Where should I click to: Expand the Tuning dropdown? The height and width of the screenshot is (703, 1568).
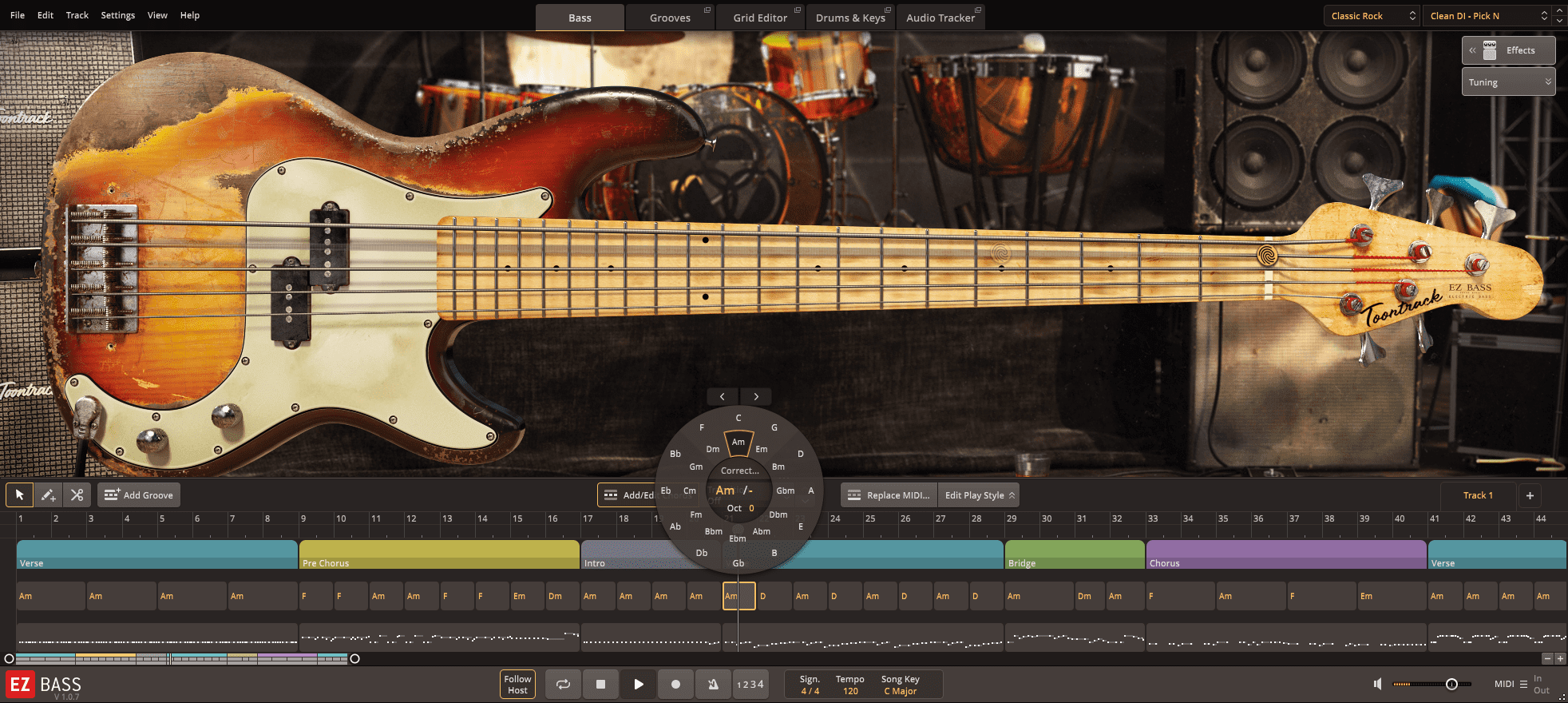pyautogui.click(x=1509, y=82)
